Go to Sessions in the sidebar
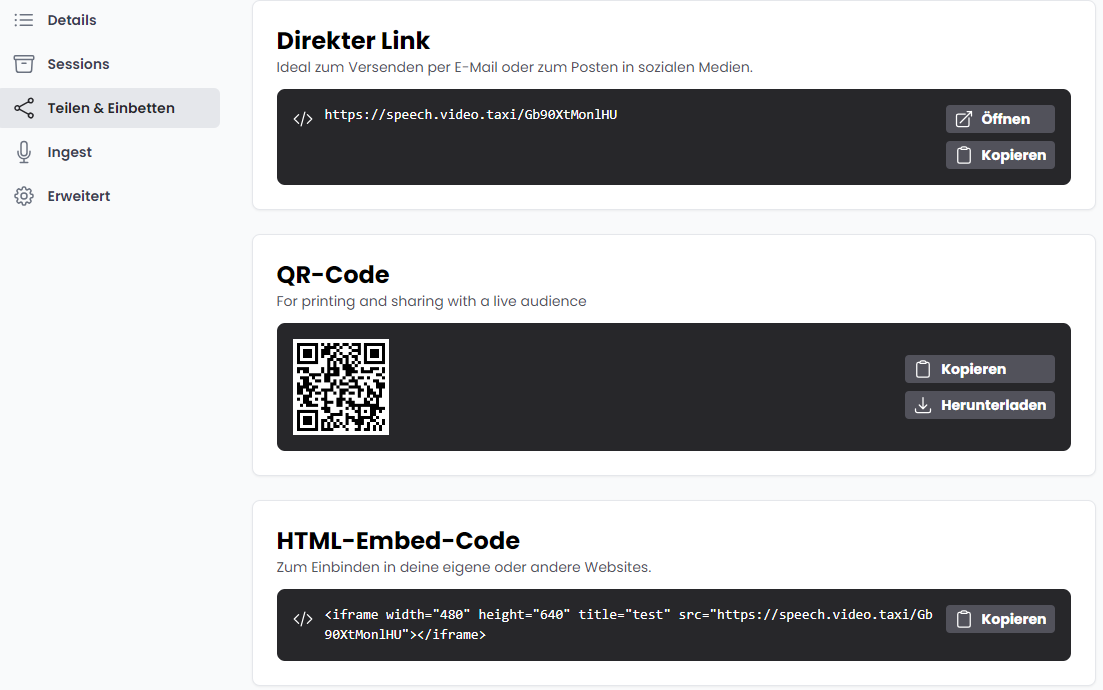This screenshot has width=1103, height=690. 110,64
